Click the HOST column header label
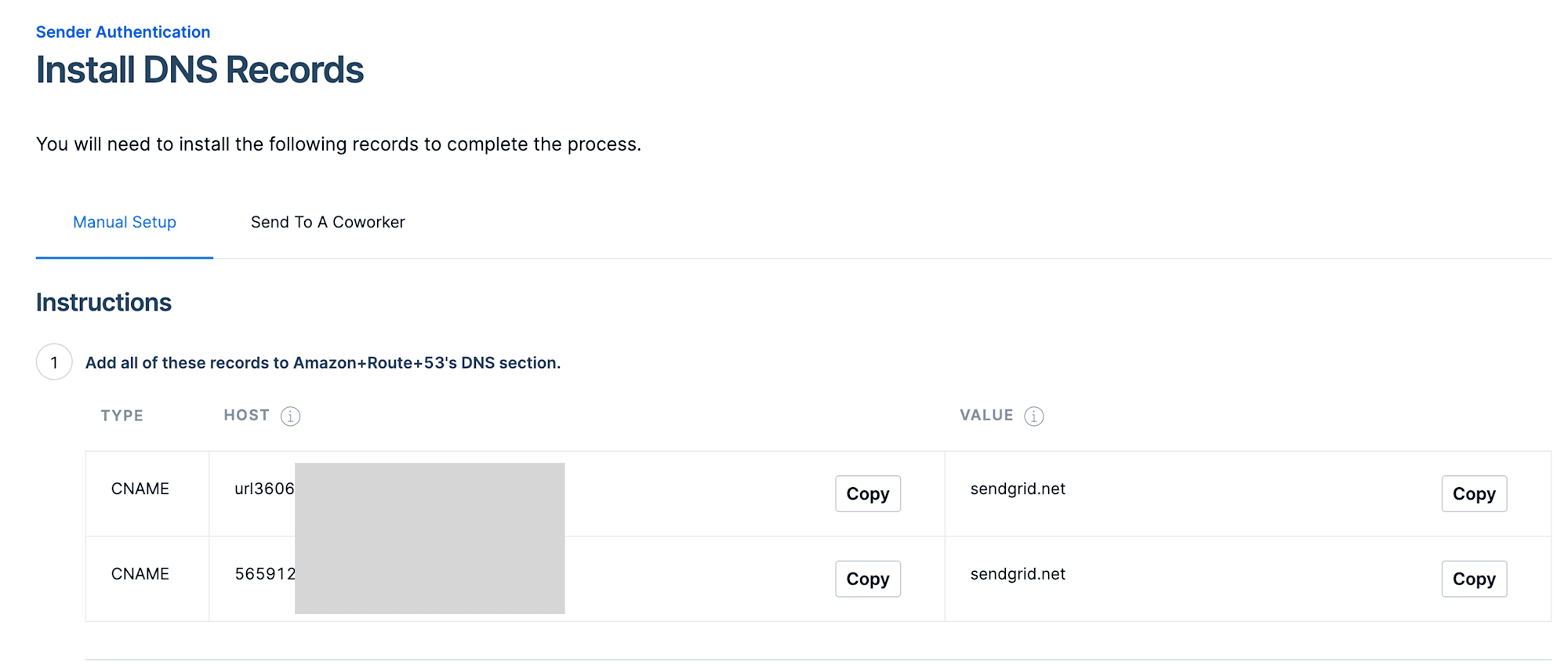 point(246,416)
